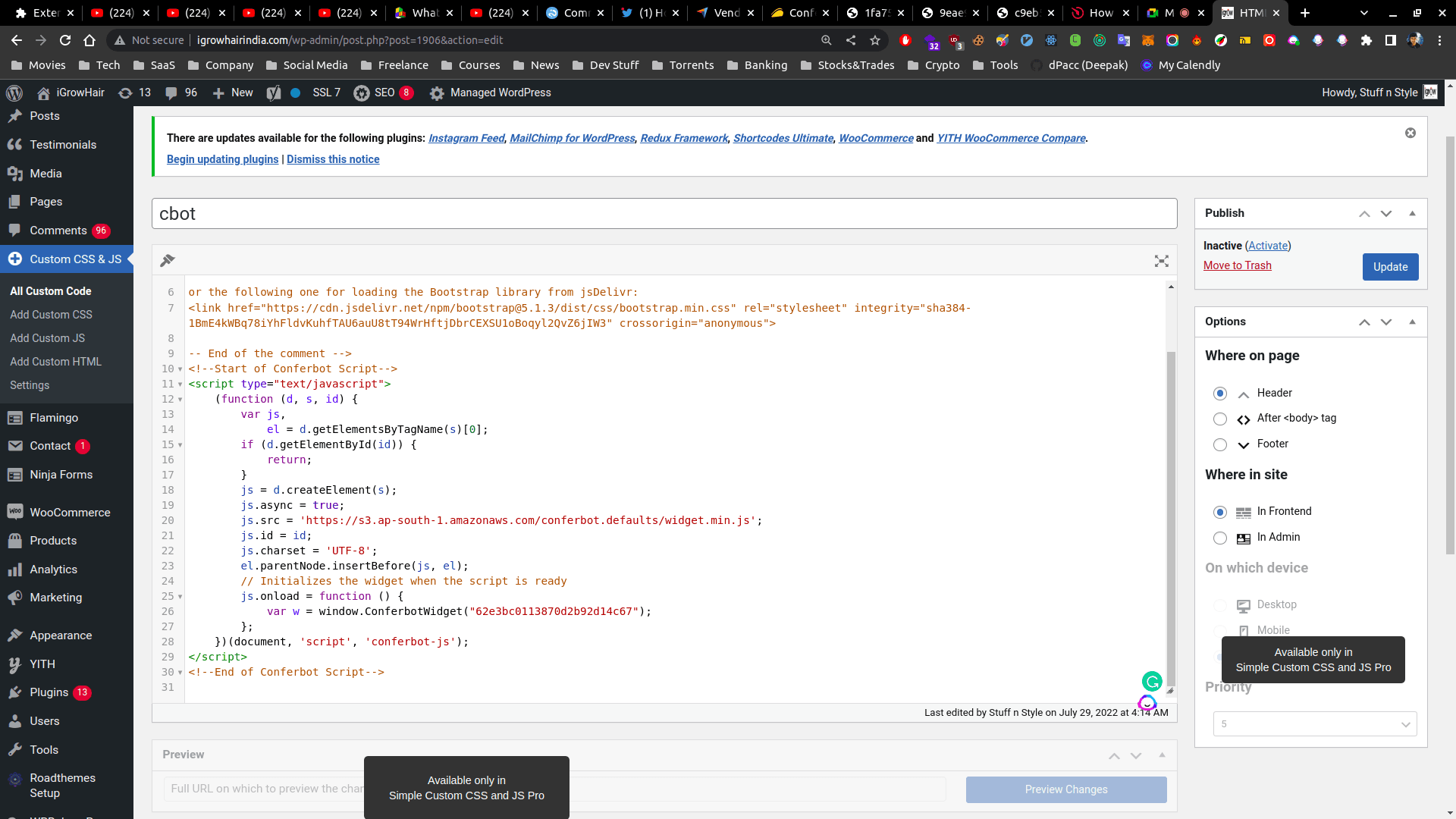This screenshot has height=819, width=1456.
Task: Choose In Admin radio option
Action: tap(1219, 538)
